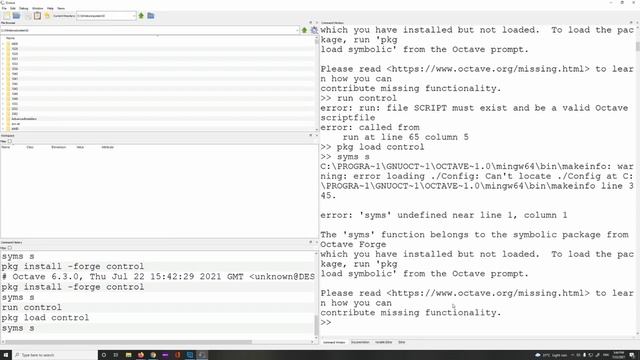Image resolution: width=640 pixels, height=360 pixels.
Task: Open the File Browser settings gear
Action: point(313,30)
